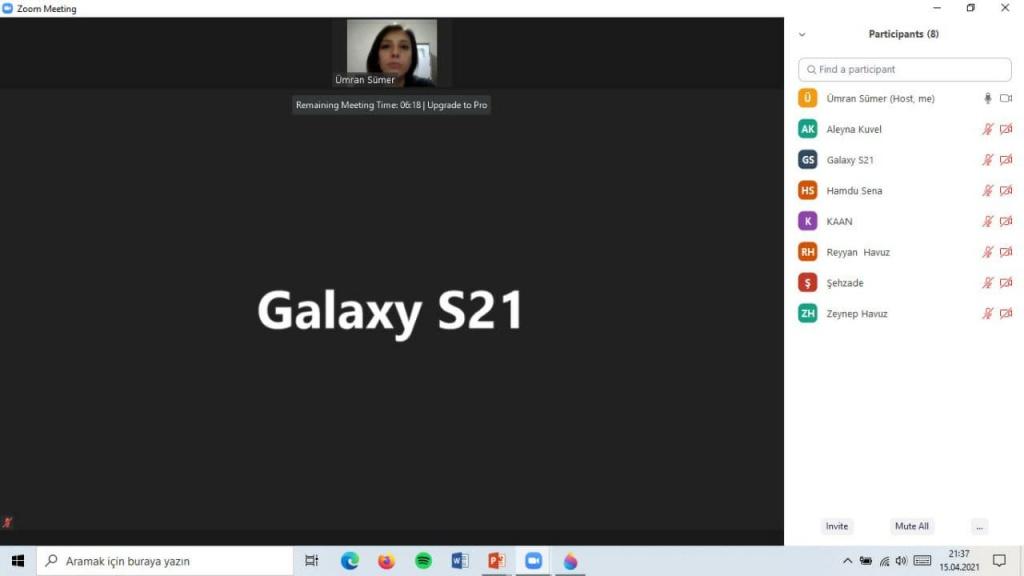The height and width of the screenshot is (576, 1024).
Task: Select Reyyan Havuz in participants list
Action: pyautogui.click(x=857, y=252)
